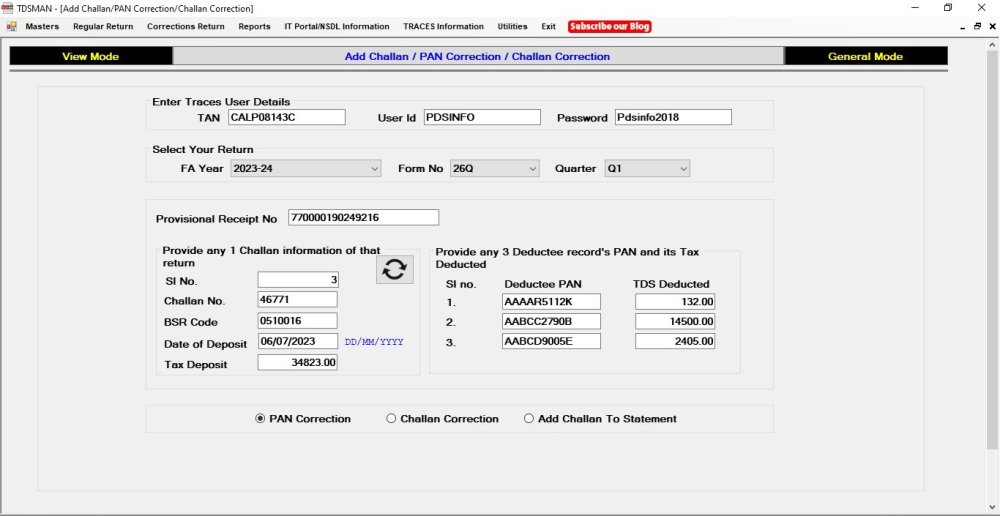Screen dimensions: 1000x516
Task: Click the Date of Deposit field
Action: (298, 341)
